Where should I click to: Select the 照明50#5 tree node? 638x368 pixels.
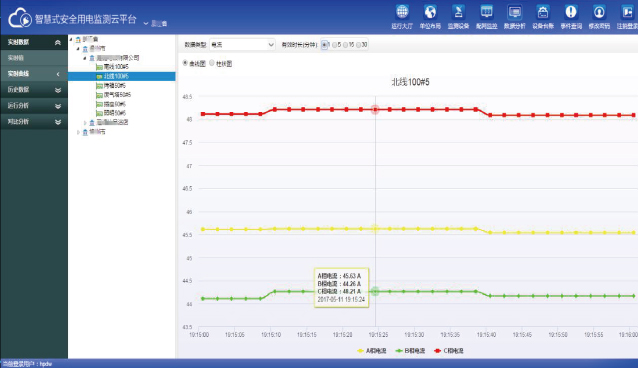click(111, 113)
